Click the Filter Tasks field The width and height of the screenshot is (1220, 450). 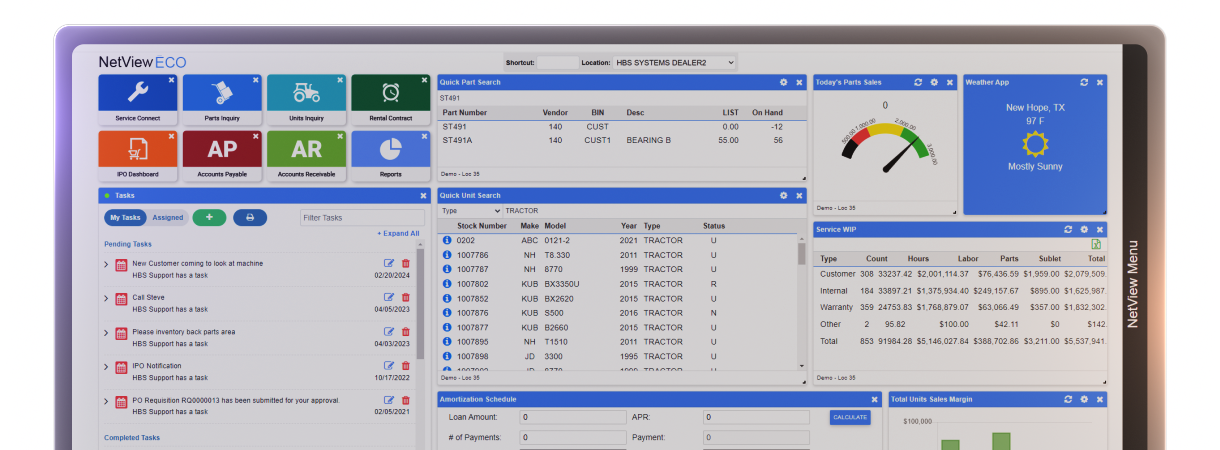pos(362,217)
